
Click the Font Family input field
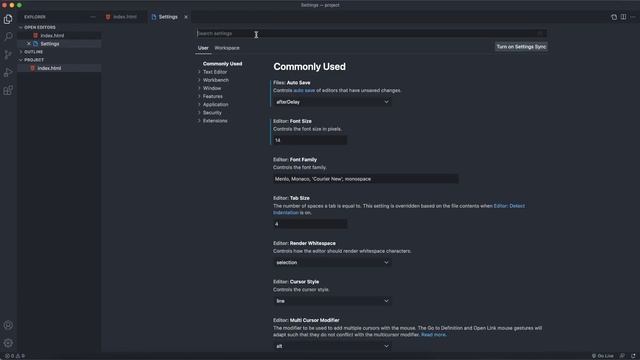pos(366,179)
